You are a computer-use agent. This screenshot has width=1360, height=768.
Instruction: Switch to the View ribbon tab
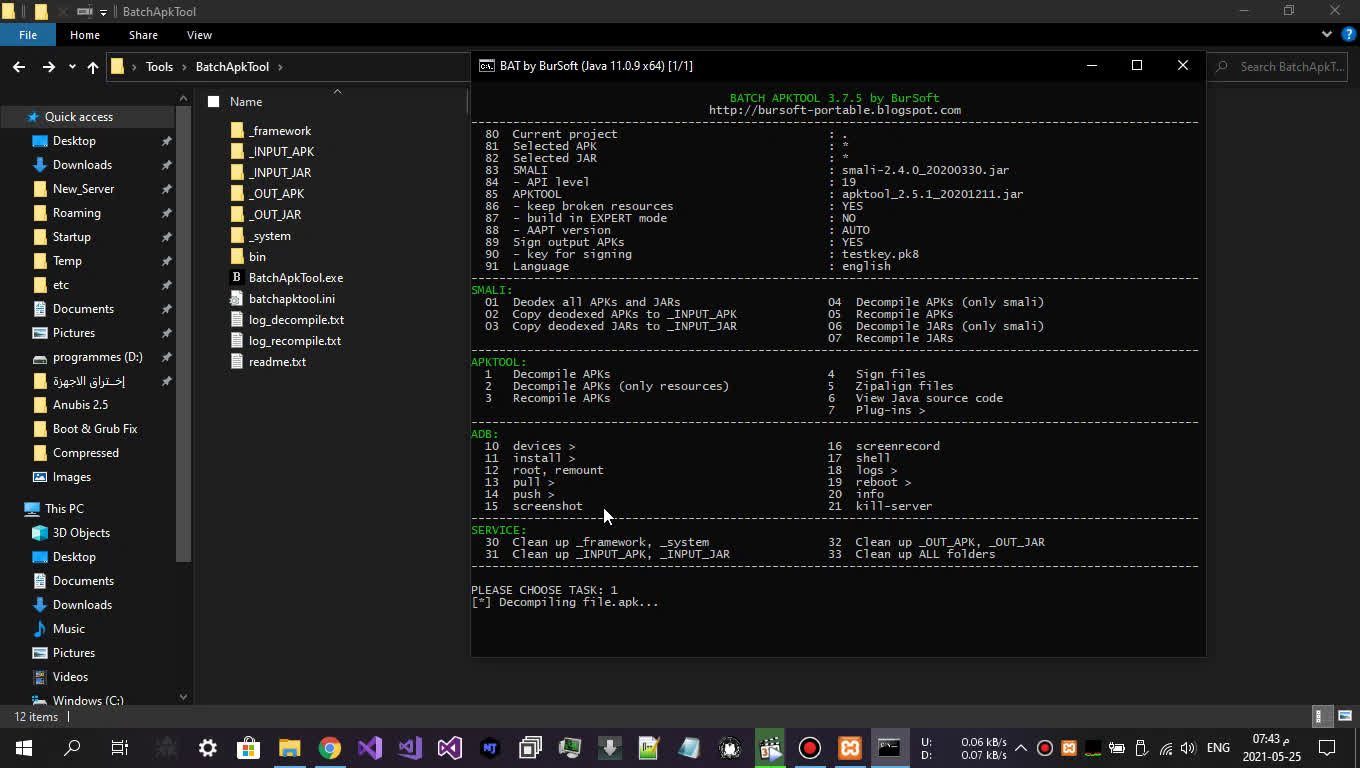(199, 34)
